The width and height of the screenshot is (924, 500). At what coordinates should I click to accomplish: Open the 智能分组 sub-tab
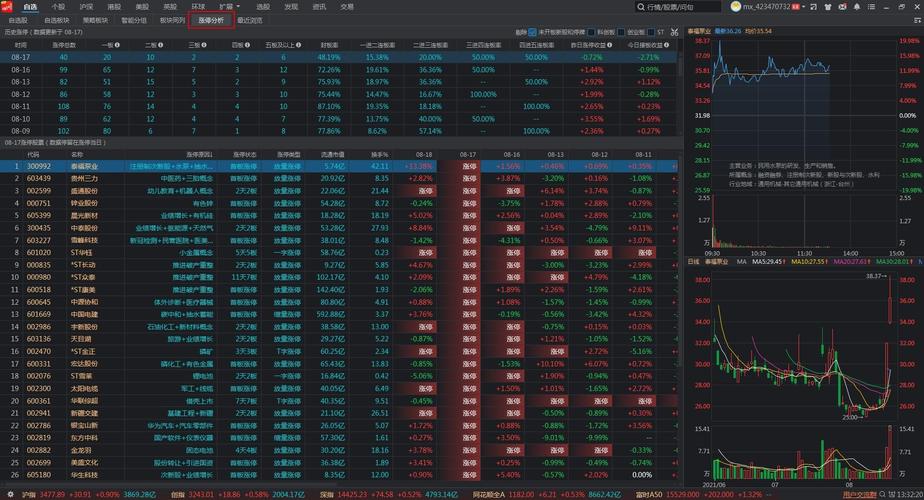[133, 19]
